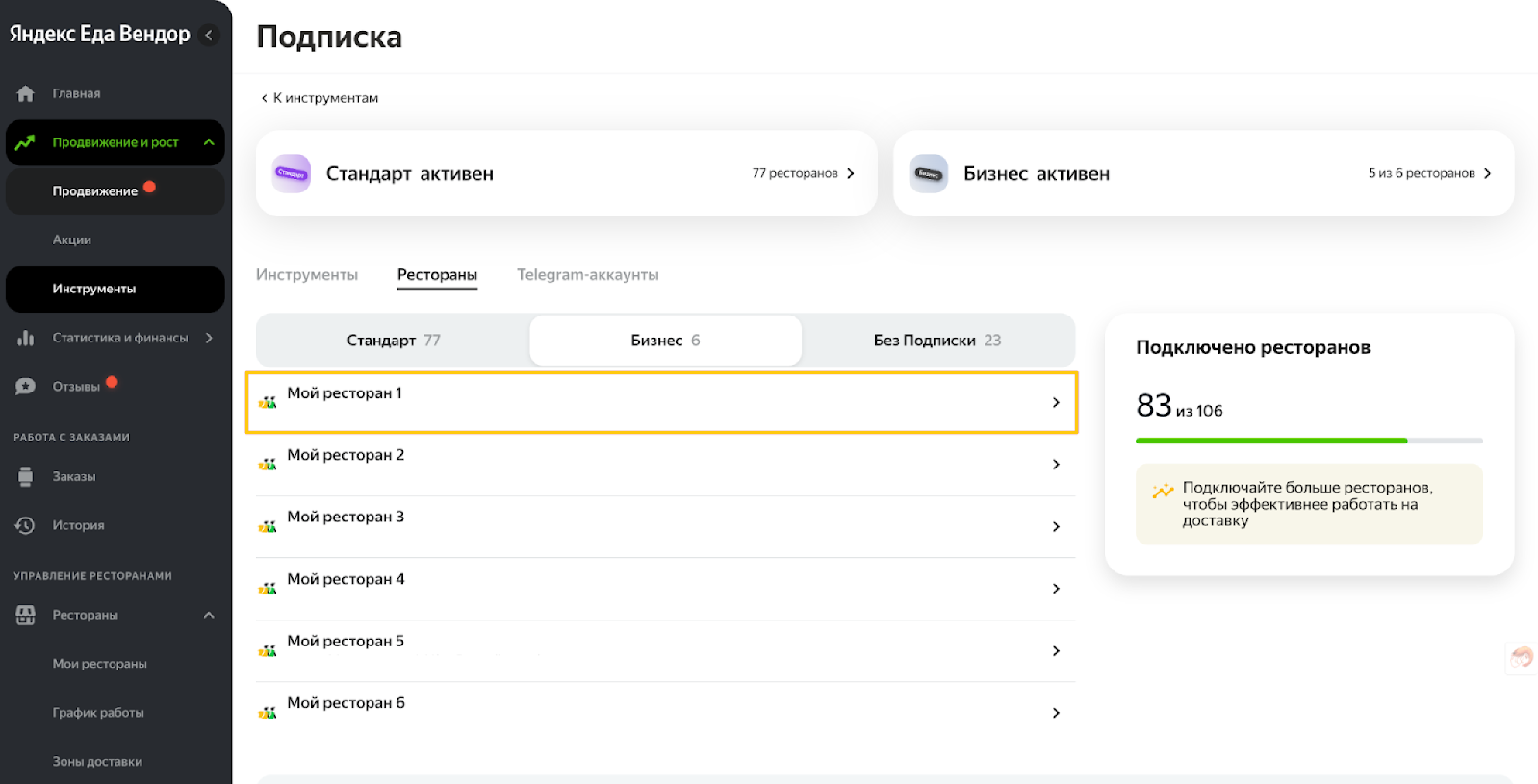1538x784 pixels.
Task: Open the Telegram-аккаунты tab
Action: [588, 275]
